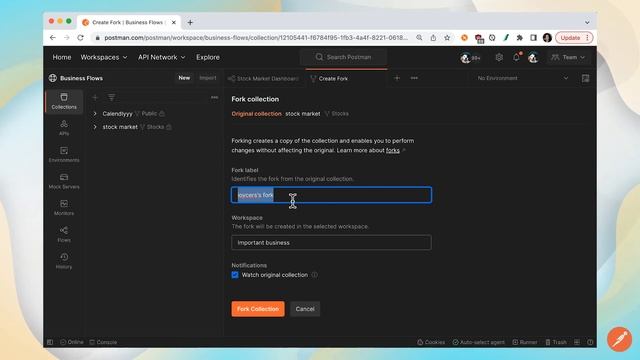Open the Mock Servers sidebar panel
The width and height of the screenshot is (640, 360).
coord(64,181)
